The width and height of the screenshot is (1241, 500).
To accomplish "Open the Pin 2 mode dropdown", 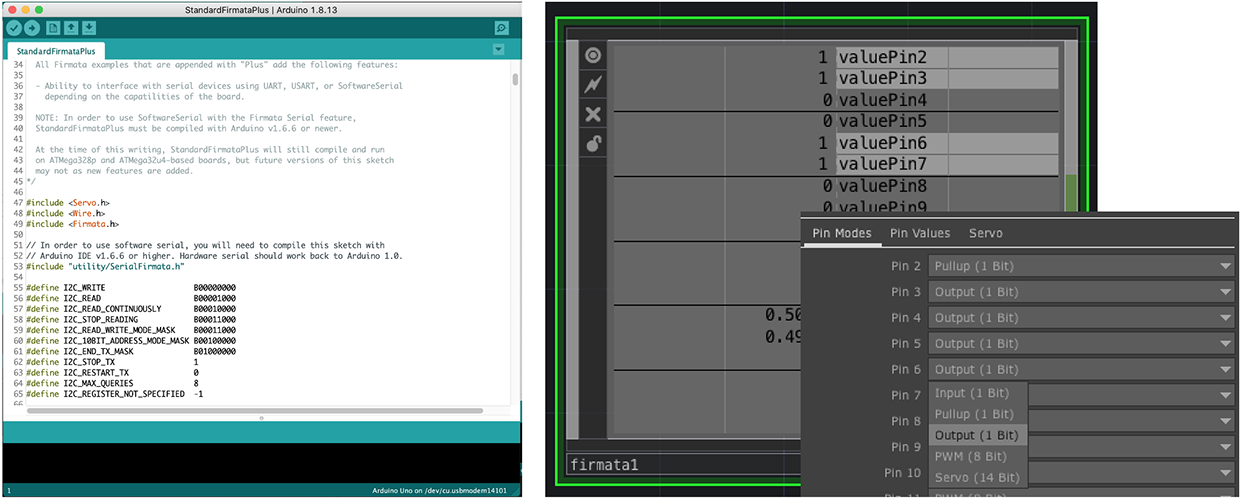I will (1083, 266).
